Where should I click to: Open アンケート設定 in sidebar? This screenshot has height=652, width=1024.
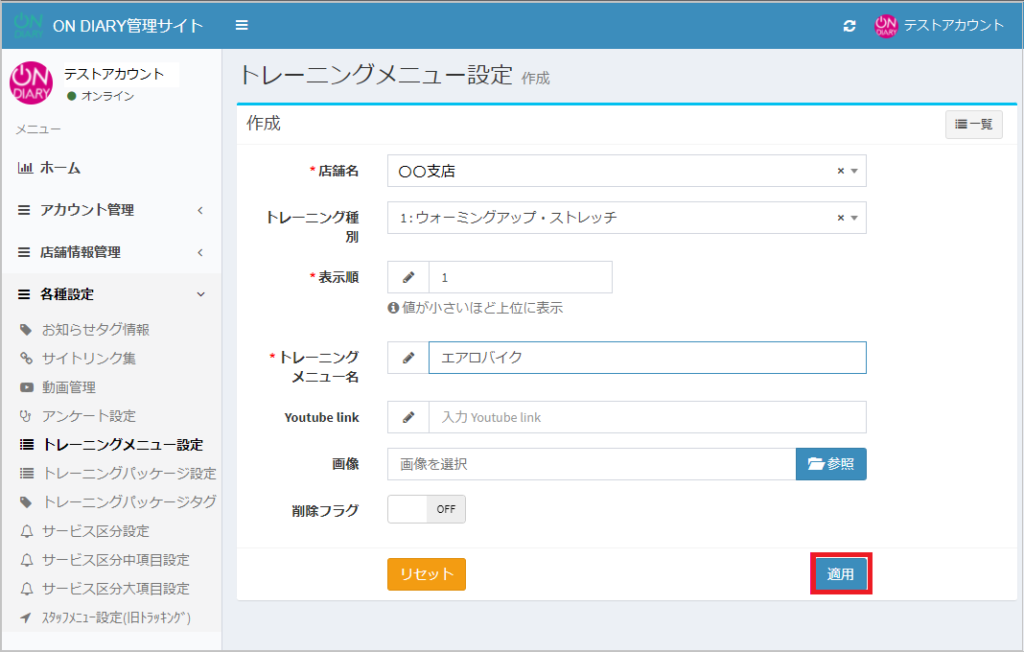(x=88, y=415)
